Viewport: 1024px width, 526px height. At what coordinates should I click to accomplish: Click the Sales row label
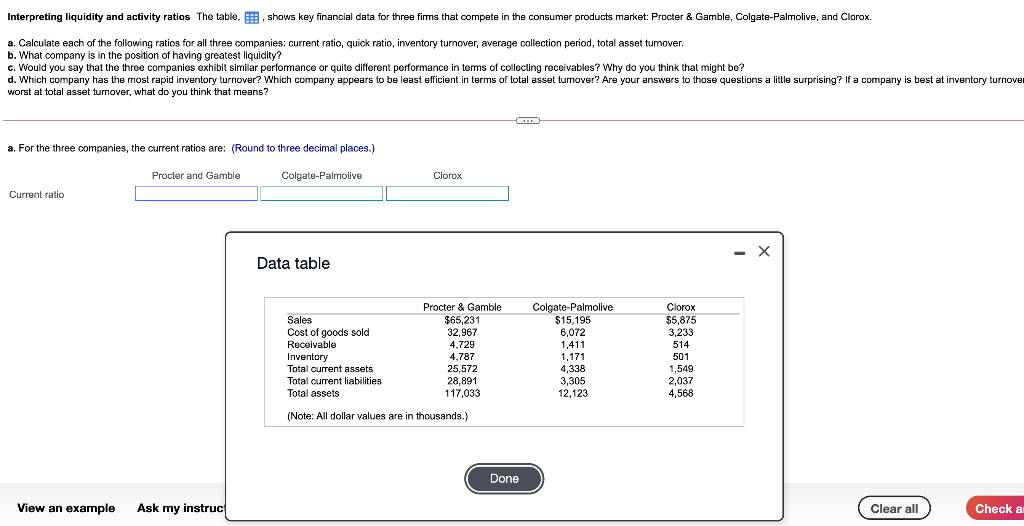tap(300, 320)
